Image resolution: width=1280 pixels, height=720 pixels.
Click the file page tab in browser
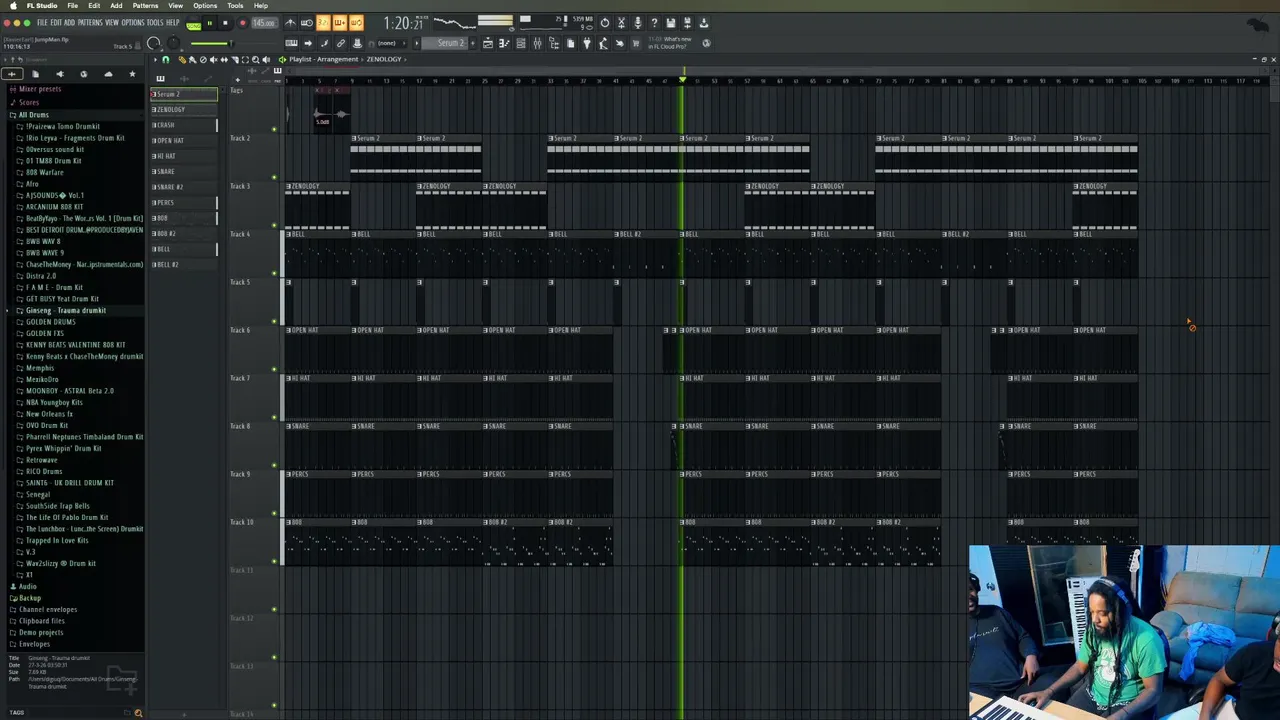[35, 74]
